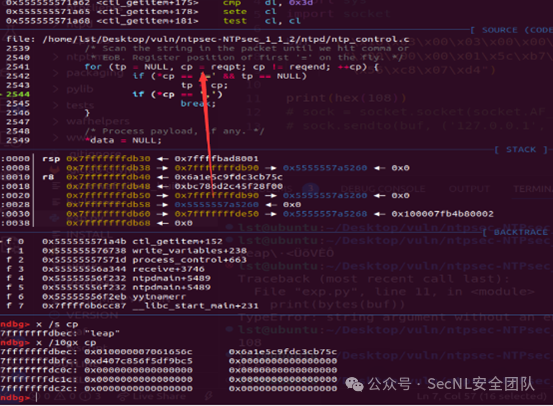
Task: Click the faint Python file icon beside stack line 0030
Action: tap(54, 217)
